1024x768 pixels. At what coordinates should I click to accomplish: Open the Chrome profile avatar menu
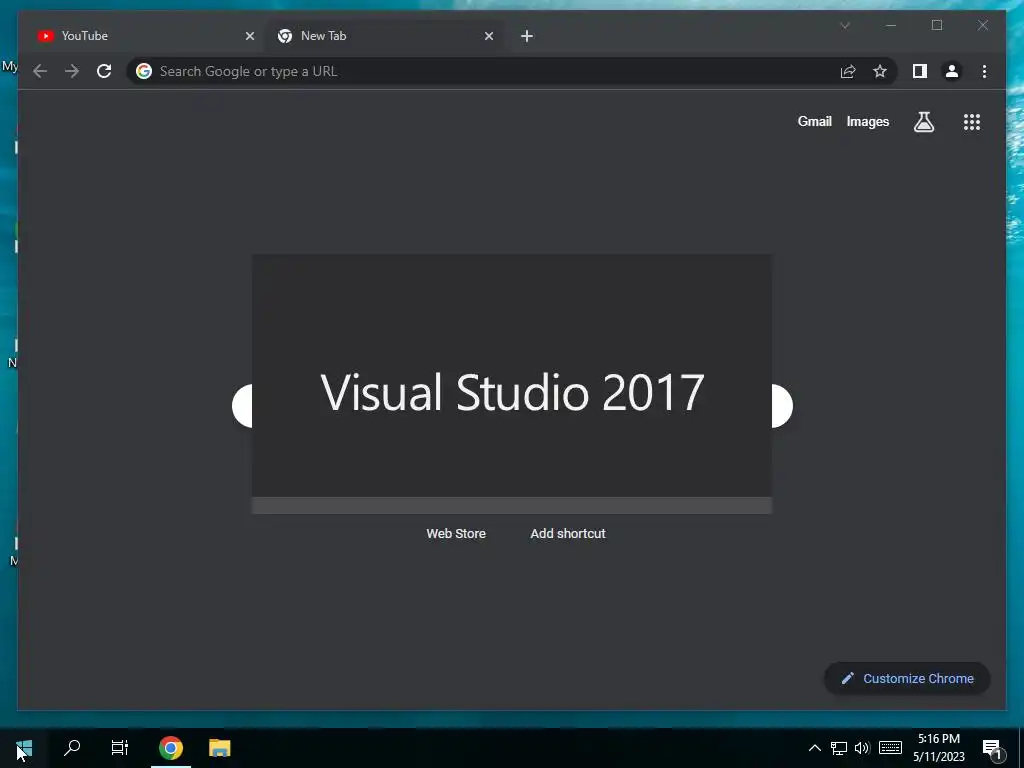click(952, 71)
